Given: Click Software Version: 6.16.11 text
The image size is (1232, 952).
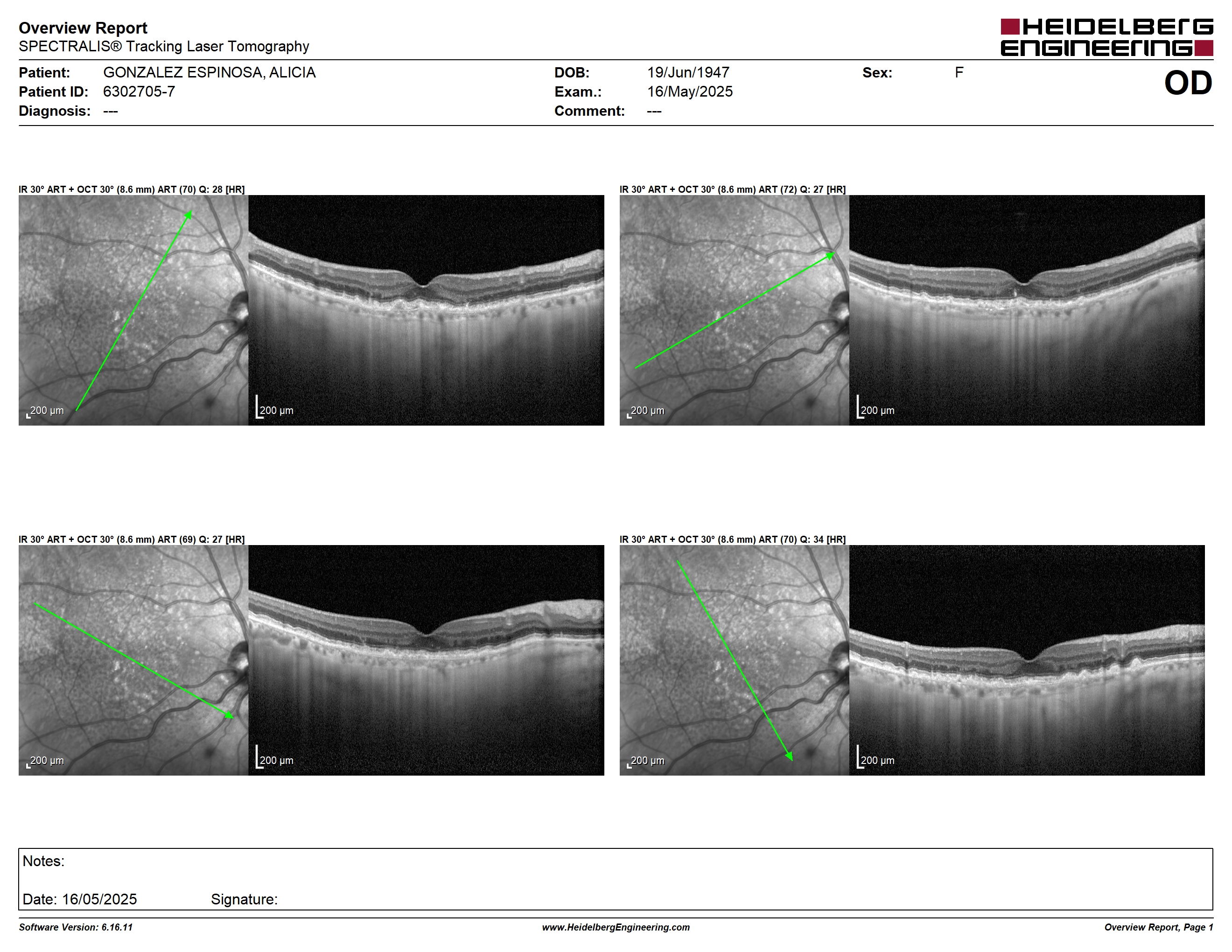Looking at the screenshot, I should 76,927.
